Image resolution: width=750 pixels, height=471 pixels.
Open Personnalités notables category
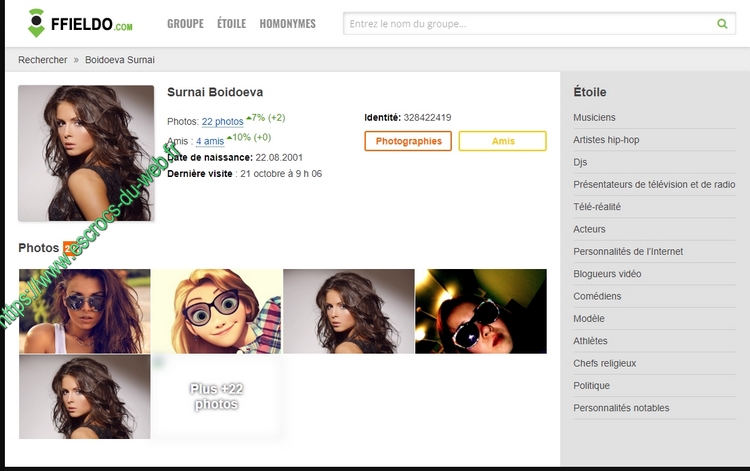tap(621, 408)
